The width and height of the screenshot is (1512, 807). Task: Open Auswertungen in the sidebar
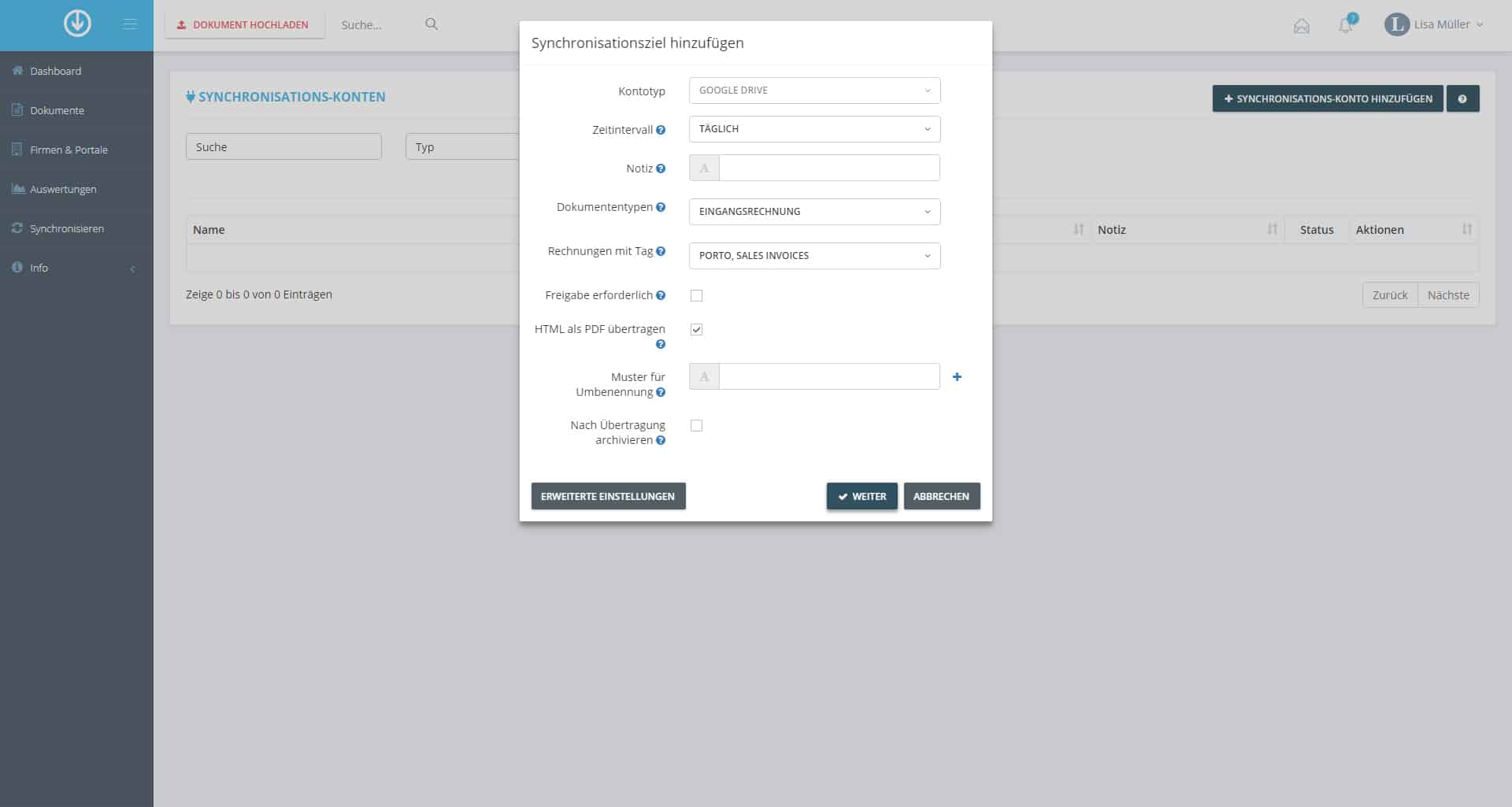[x=76, y=189]
